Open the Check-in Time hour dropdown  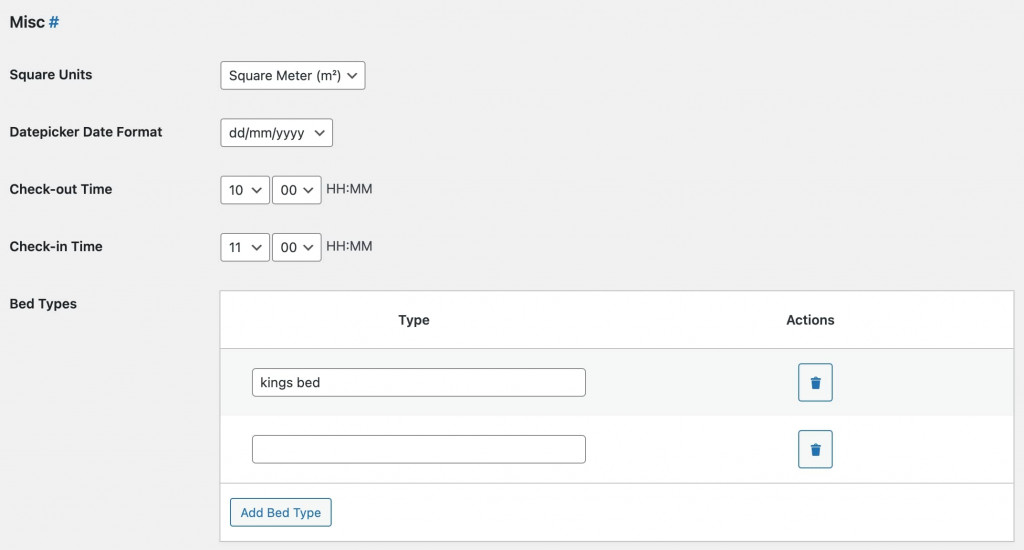pos(244,247)
